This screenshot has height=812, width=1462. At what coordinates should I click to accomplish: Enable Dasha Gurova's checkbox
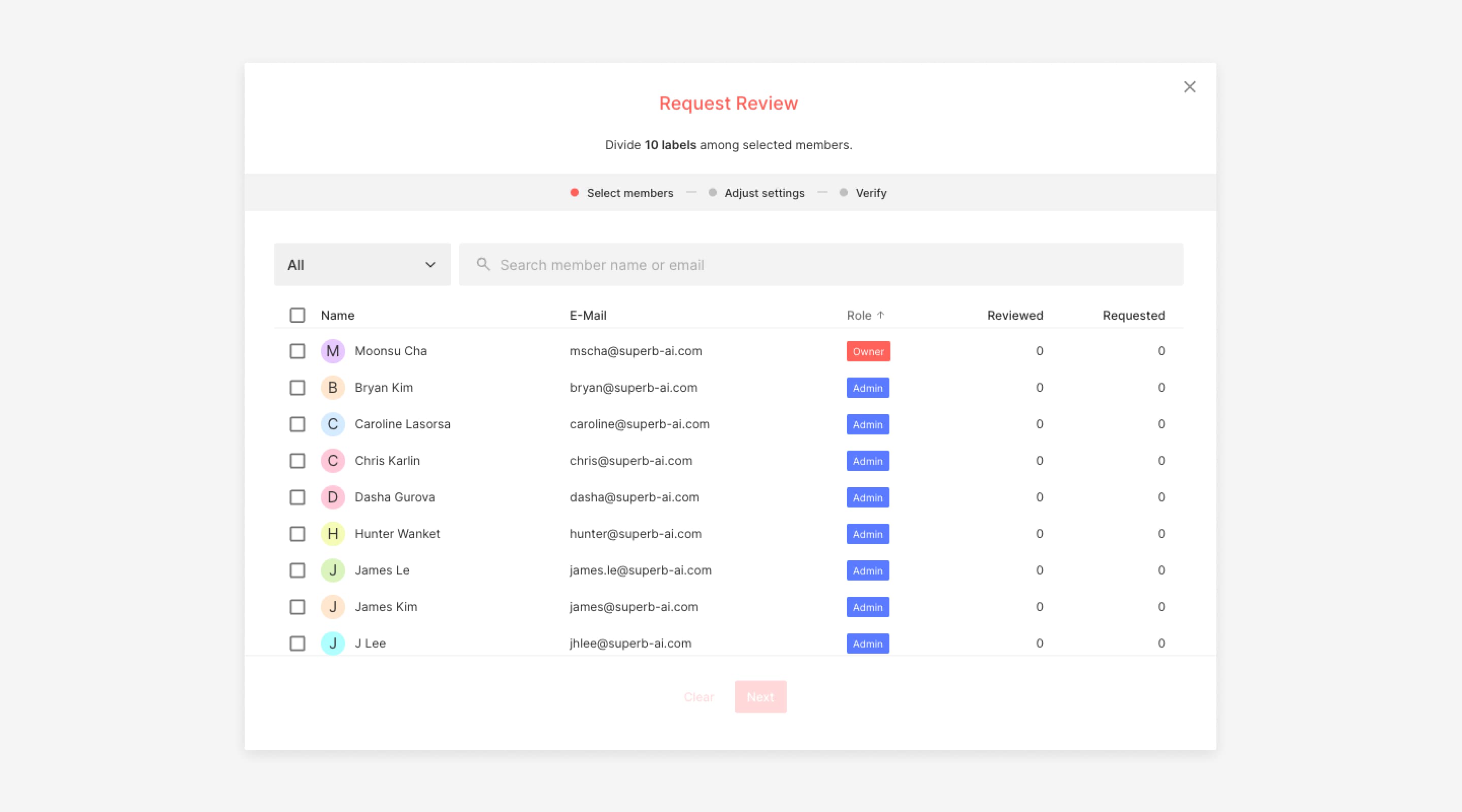click(297, 497)
